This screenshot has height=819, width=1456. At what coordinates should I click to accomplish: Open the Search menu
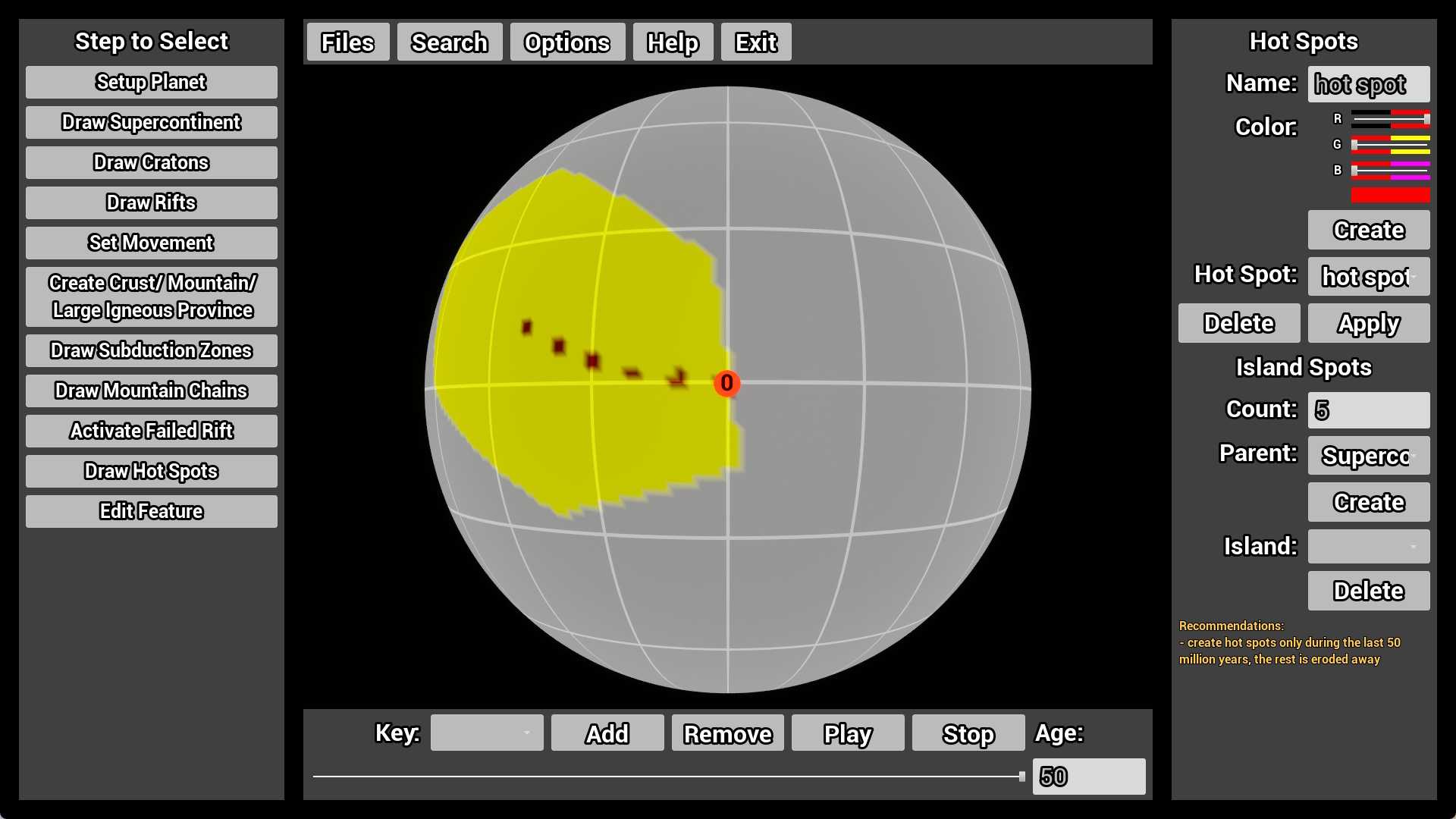449,42
